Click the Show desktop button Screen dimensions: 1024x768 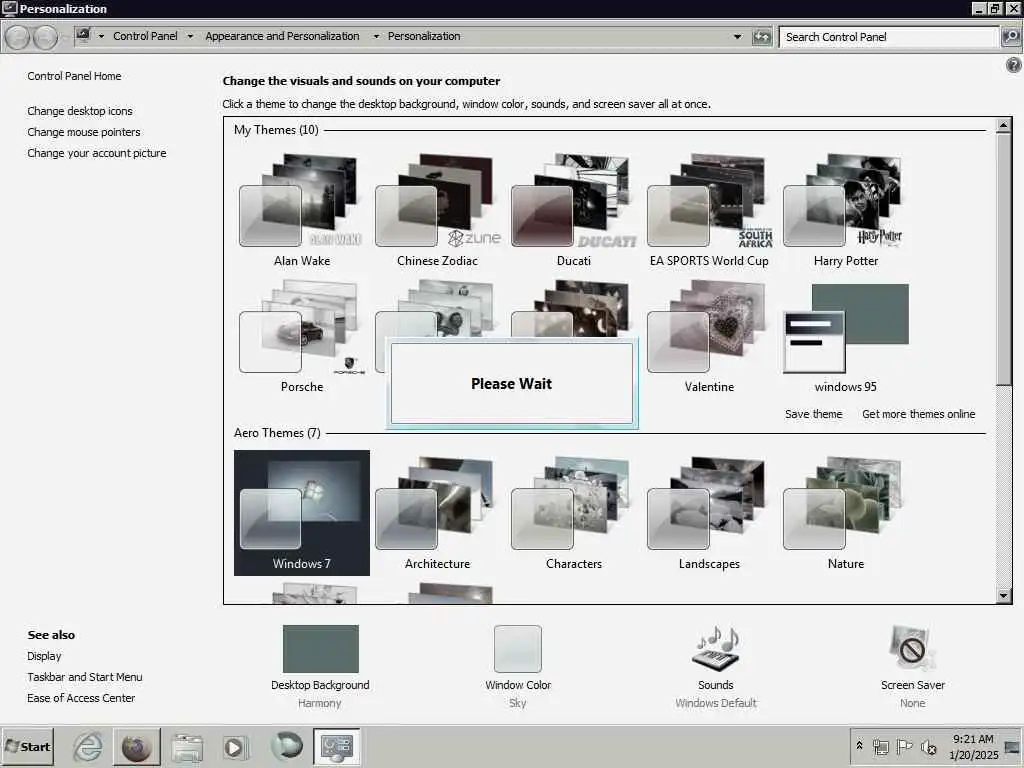1013,746
